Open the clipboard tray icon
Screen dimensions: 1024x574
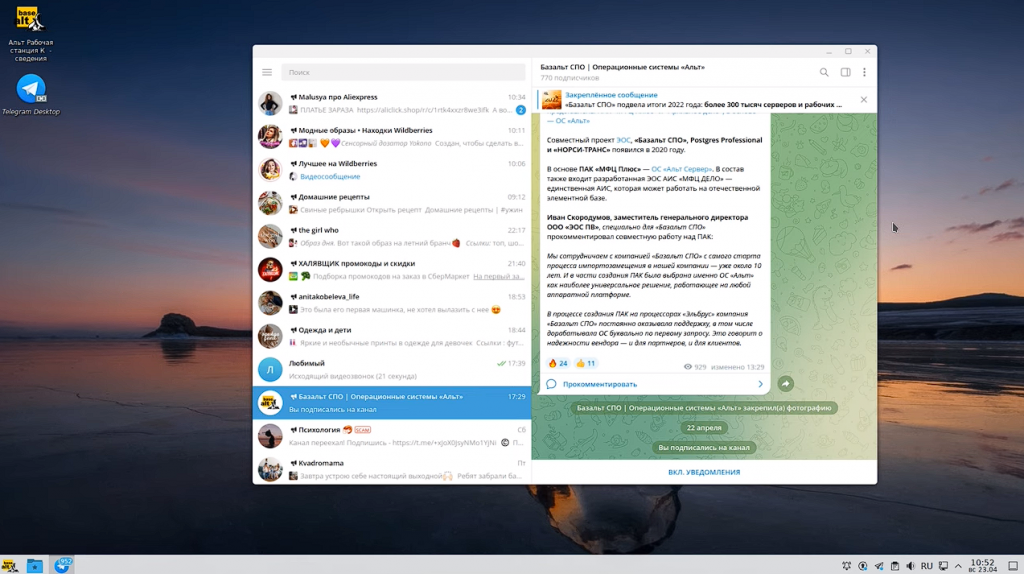coord(895,566)
